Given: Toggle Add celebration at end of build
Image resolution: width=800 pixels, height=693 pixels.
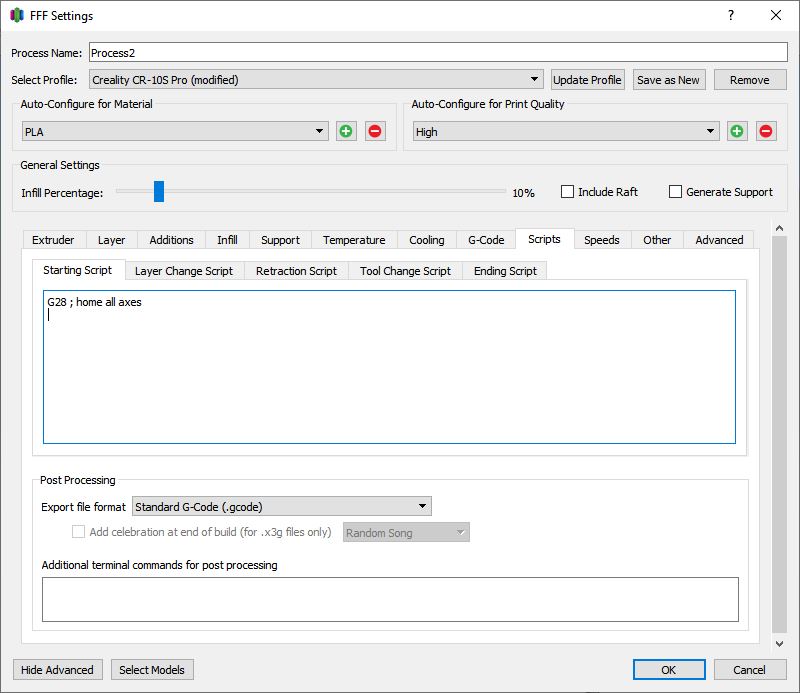Looking at the screenshot, I should coord(78,532).
